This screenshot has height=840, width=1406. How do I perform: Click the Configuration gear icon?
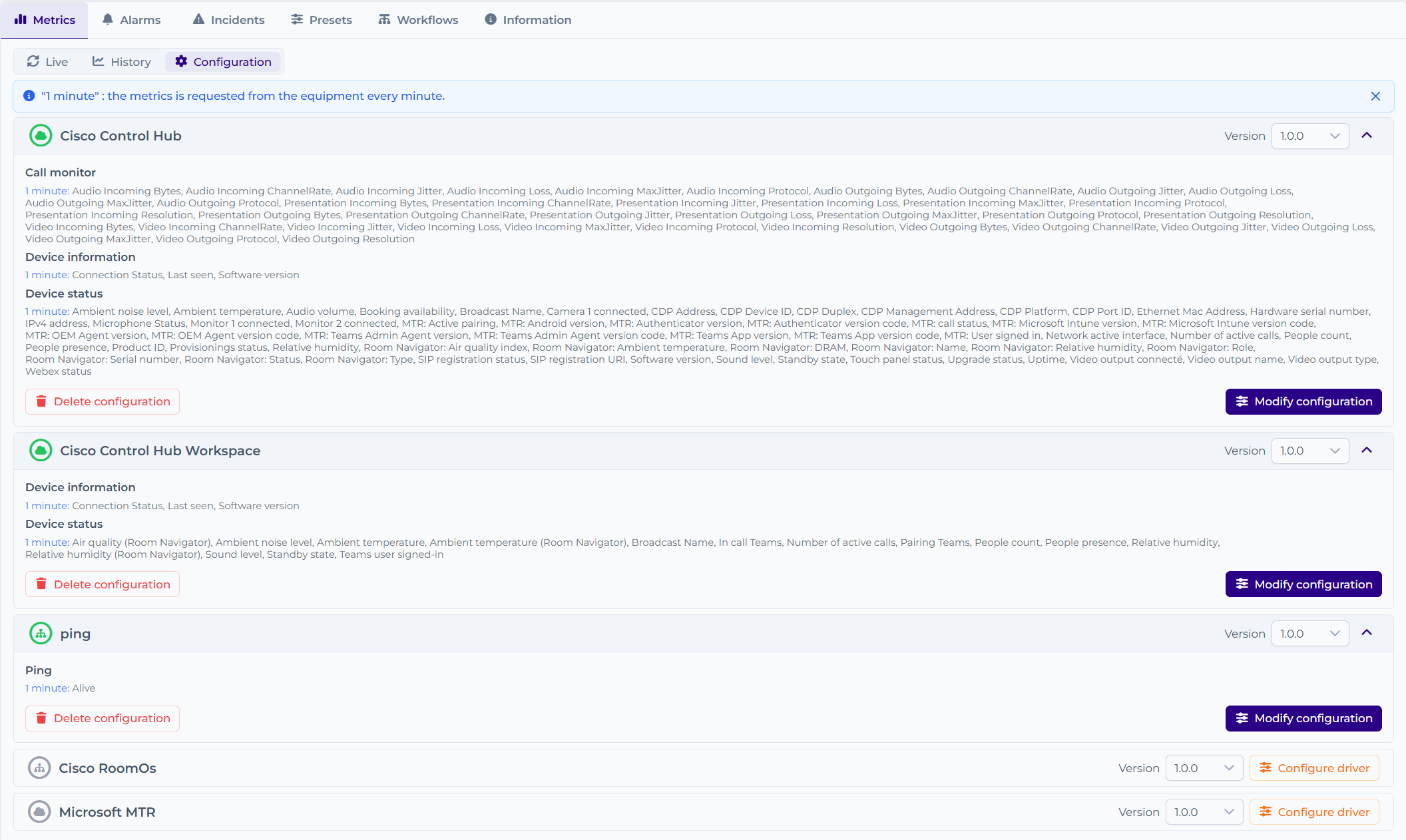(x=181, y=61)
